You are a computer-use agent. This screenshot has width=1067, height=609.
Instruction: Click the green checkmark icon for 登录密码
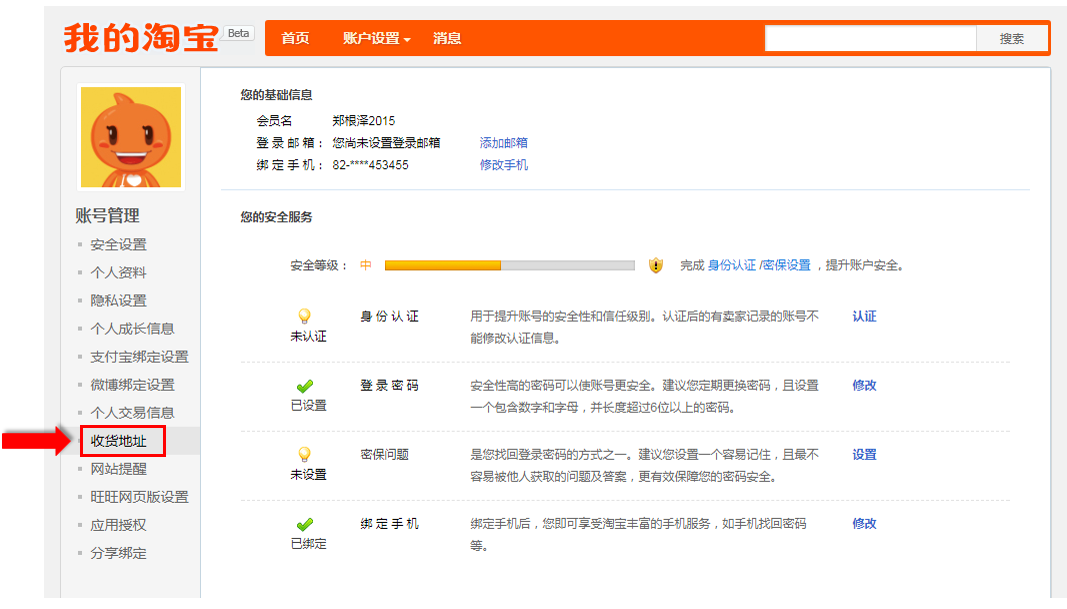click(x=305, y=386)
